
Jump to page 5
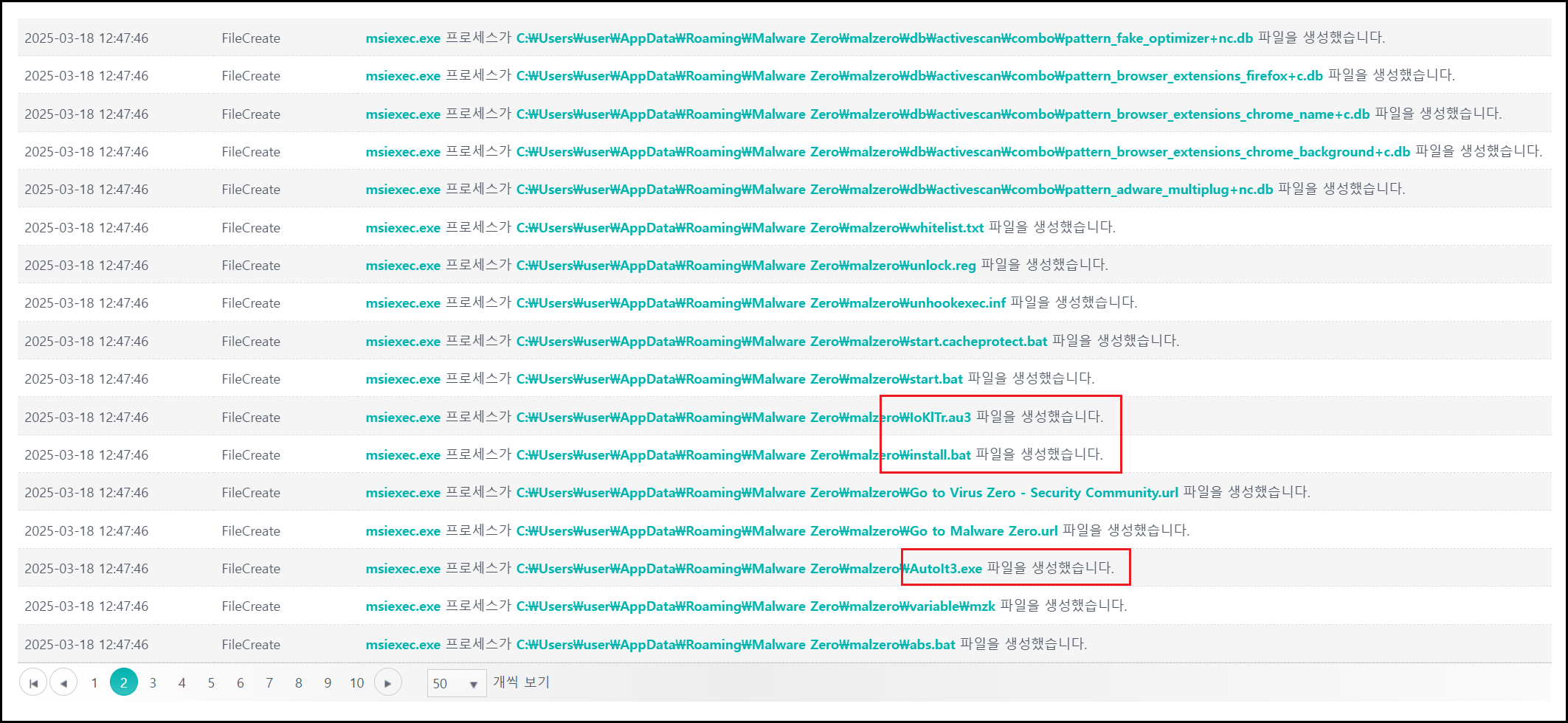(211, 682)
